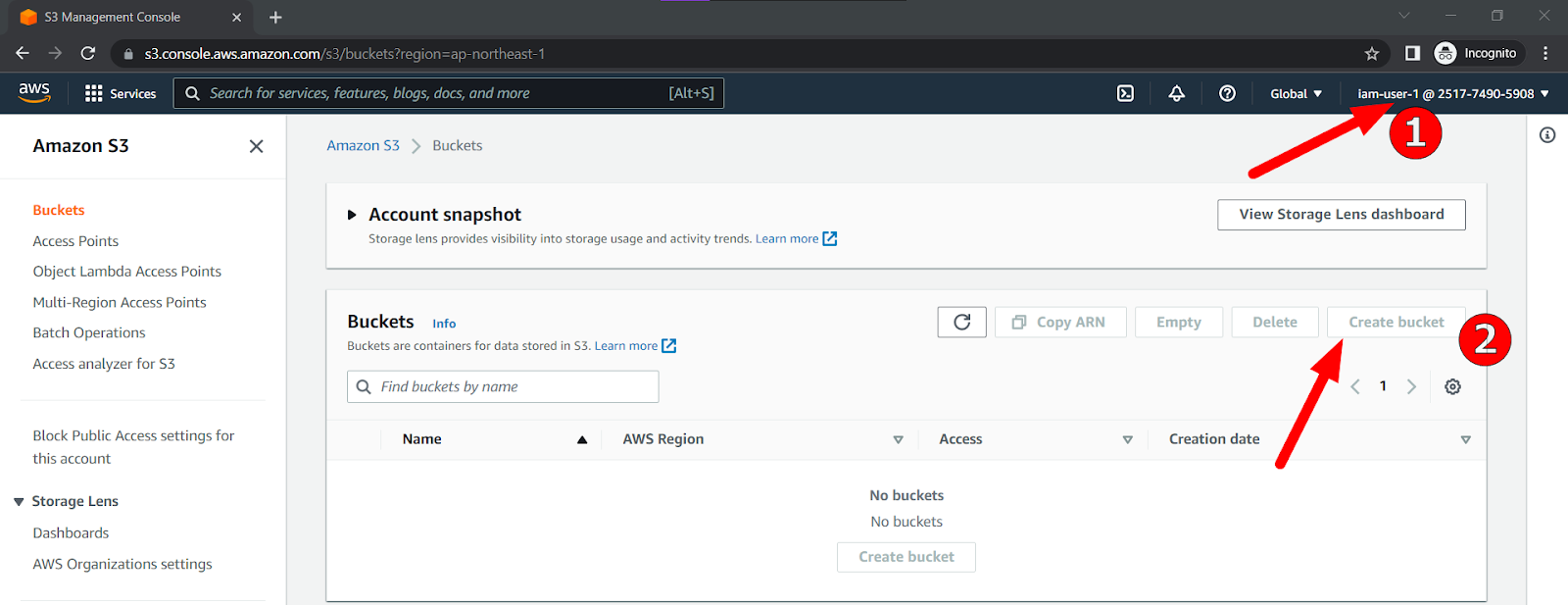Open AWS Organizations settings
Viewport: 1568px width, 605px height.
(122, 564)
